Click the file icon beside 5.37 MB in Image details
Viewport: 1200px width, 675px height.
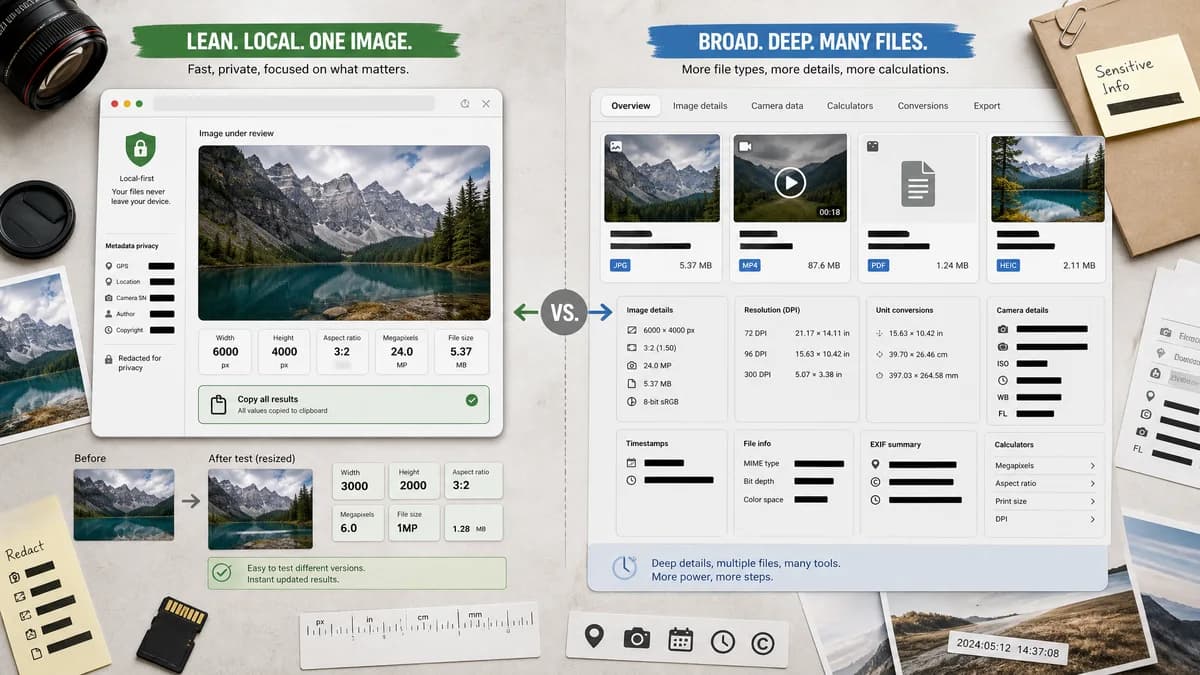[x=632, y=383]
